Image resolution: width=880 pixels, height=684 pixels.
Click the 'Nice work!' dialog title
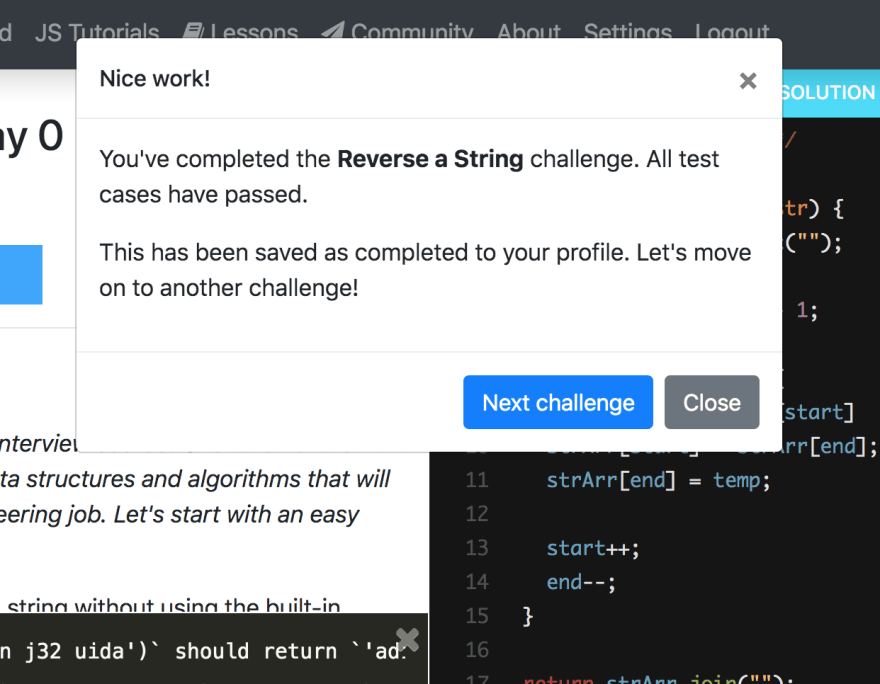coord(155,79)
